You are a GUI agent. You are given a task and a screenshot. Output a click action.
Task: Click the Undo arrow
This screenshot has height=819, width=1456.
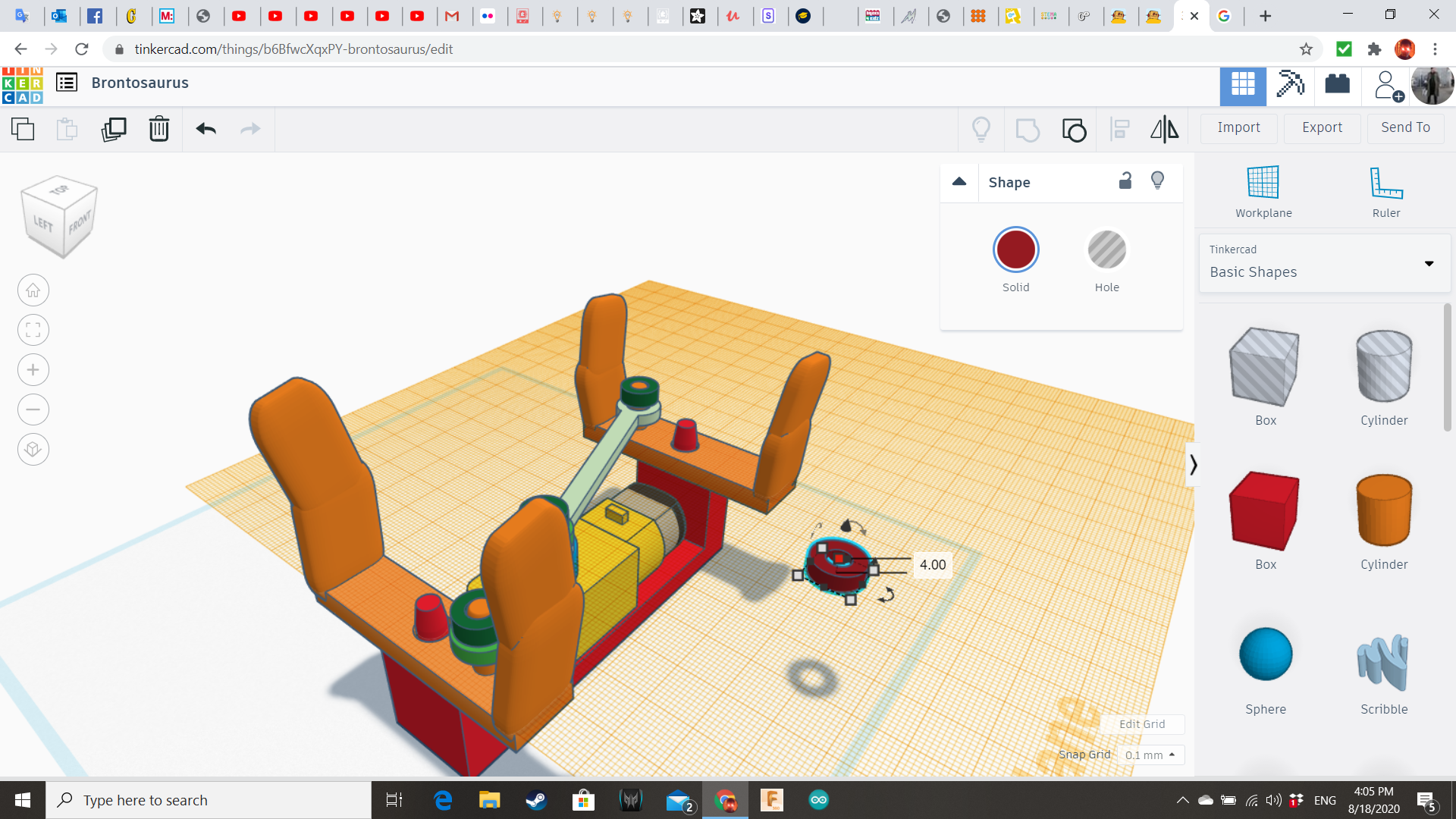click(x=206, y=130)
